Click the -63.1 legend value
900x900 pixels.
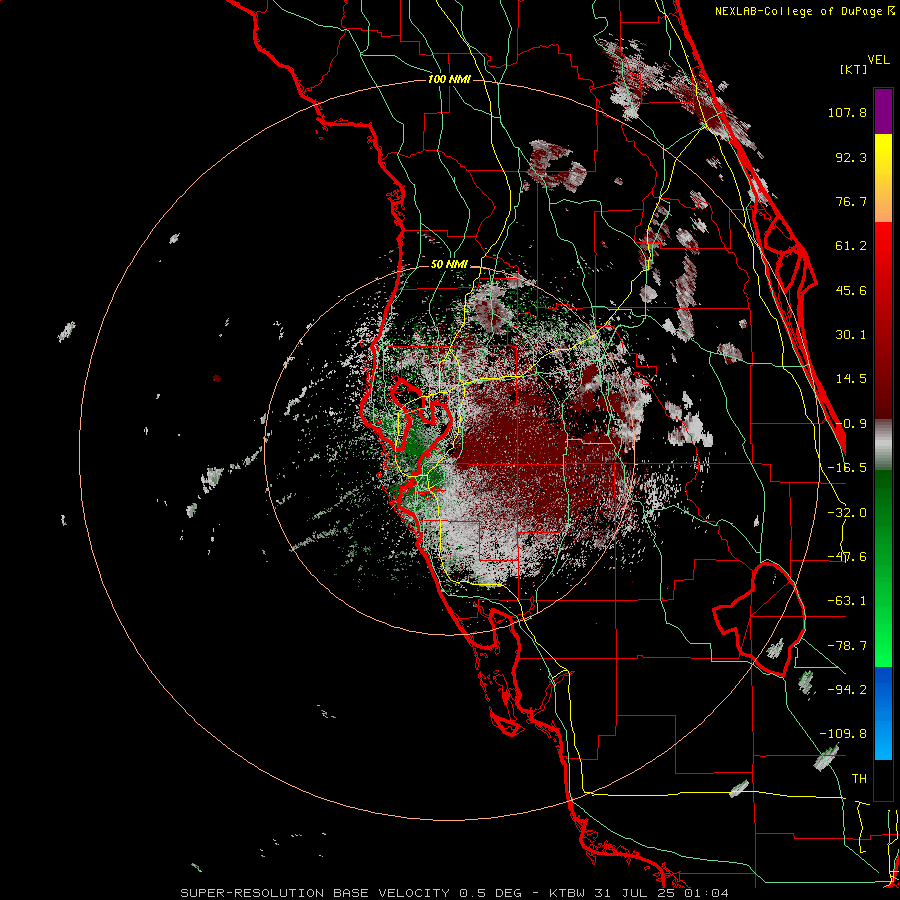pyautogui.click(x=847, y=601)
